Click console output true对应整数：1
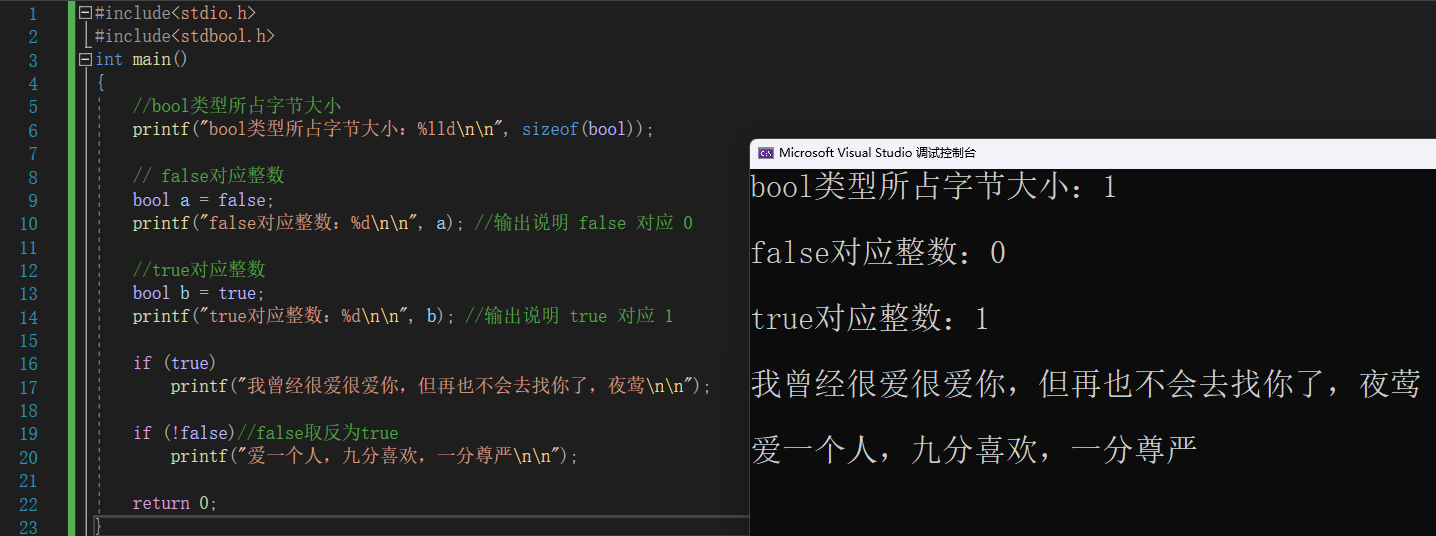 [870, 319]
